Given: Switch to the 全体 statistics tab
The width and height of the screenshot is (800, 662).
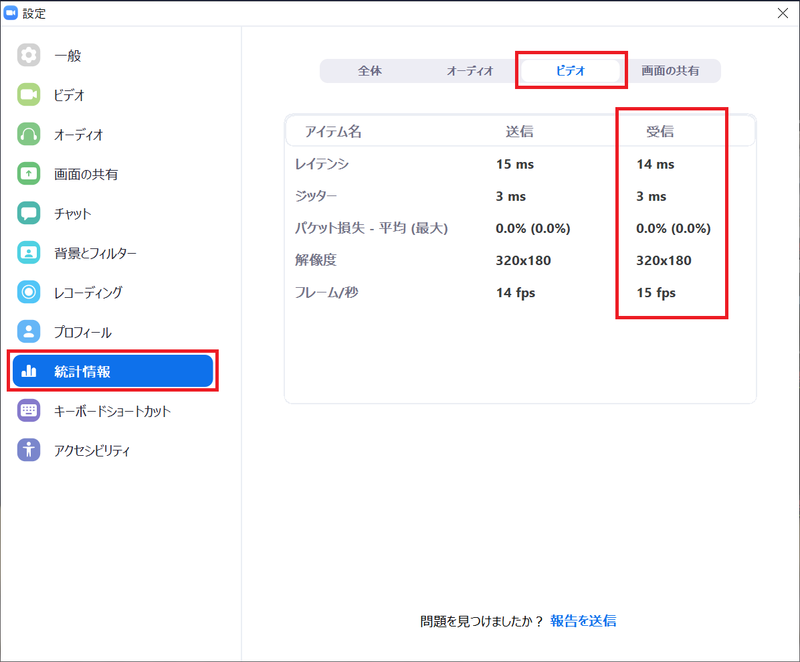Looking at the screenshot, I should pyautogui.click(x=370, y=70).
